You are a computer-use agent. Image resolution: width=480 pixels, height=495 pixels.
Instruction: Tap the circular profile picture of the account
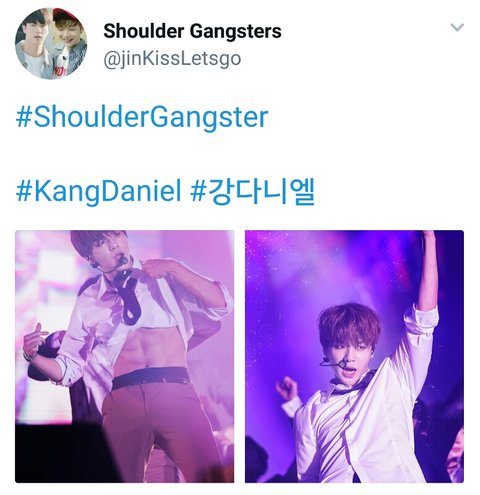click(51, 43)
